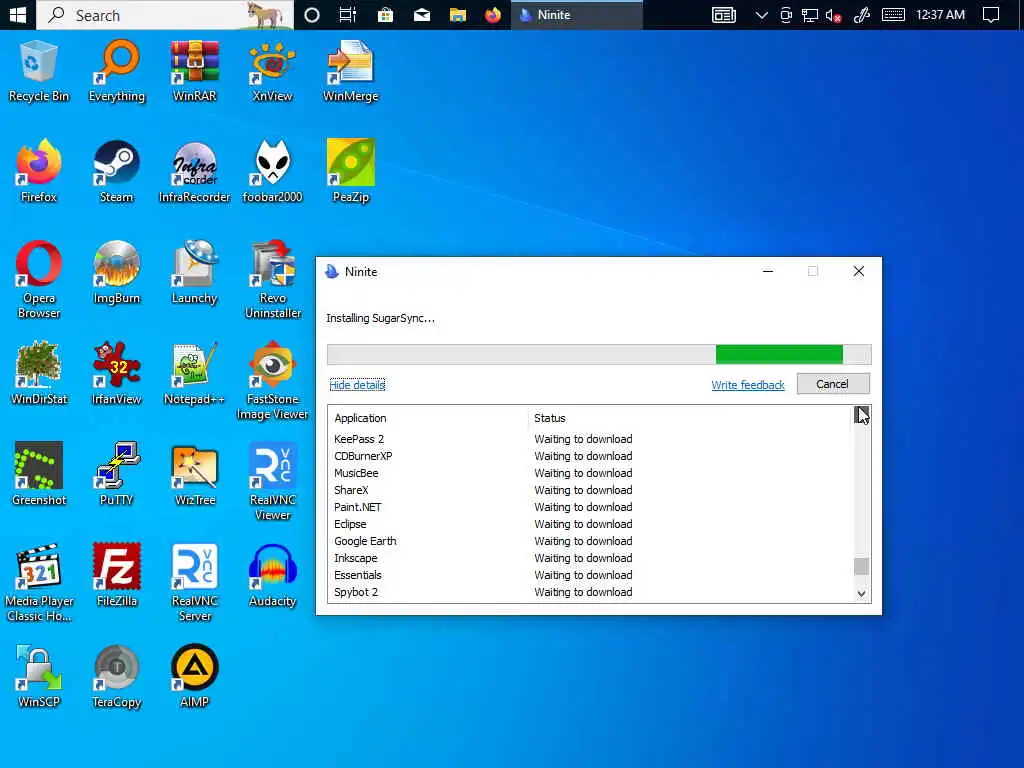
Task: Select the Paint.NET list entry
Action: (590, 507)
